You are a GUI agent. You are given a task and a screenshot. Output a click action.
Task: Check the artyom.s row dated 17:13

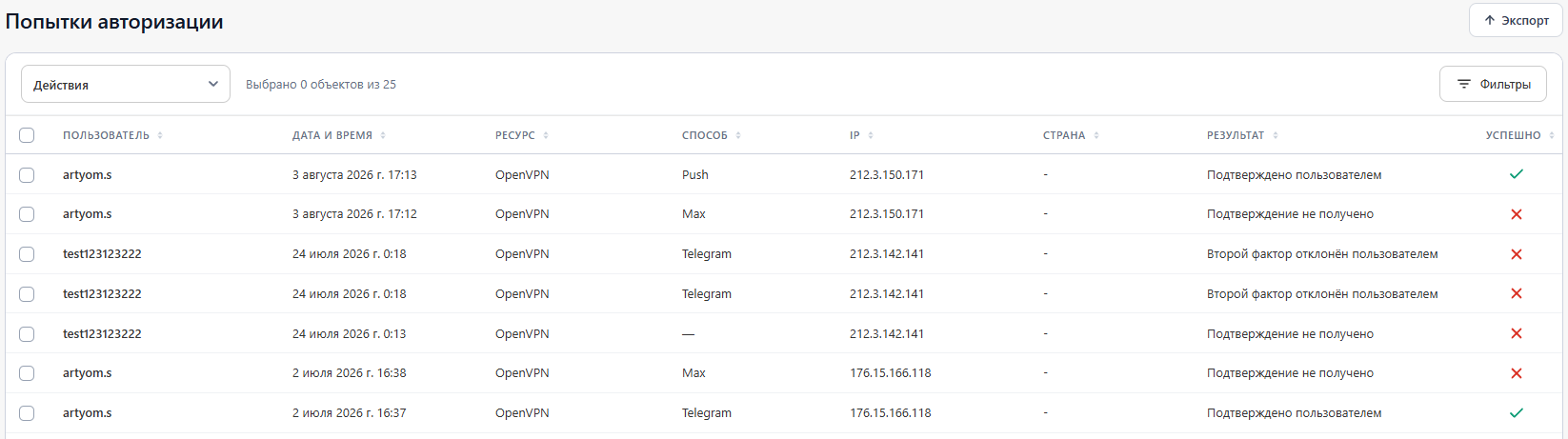pyautogui.click(x=27, y=175)
